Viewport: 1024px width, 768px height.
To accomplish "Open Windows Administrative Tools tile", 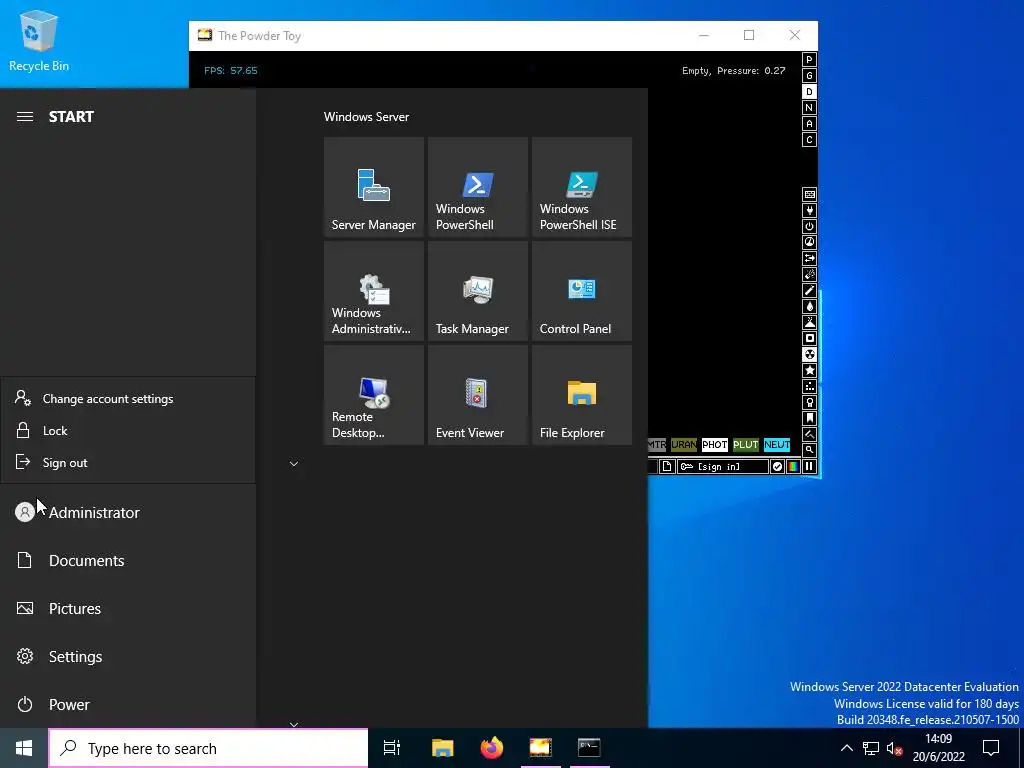I will tap(374, 291).
